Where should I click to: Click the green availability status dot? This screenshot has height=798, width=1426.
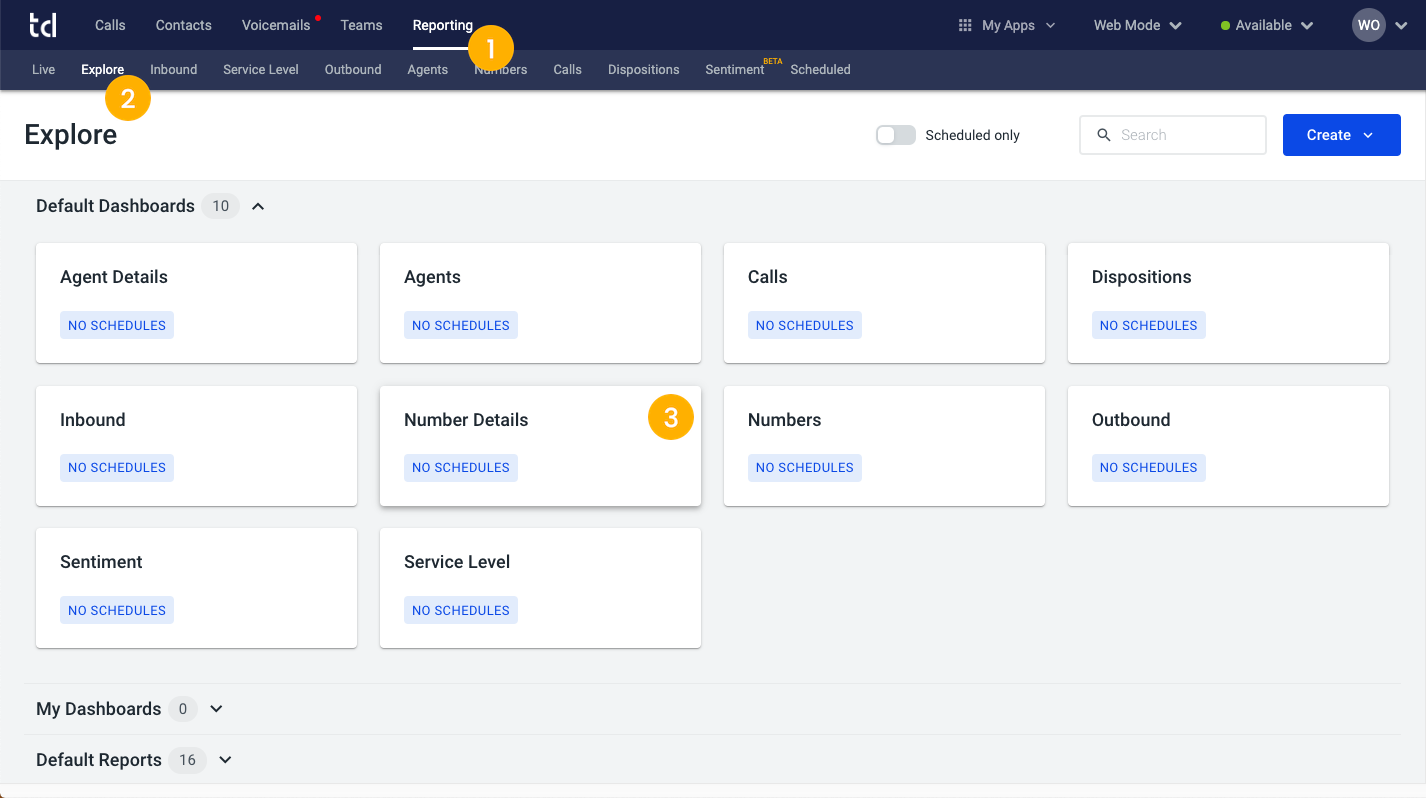coord(1225,25)
